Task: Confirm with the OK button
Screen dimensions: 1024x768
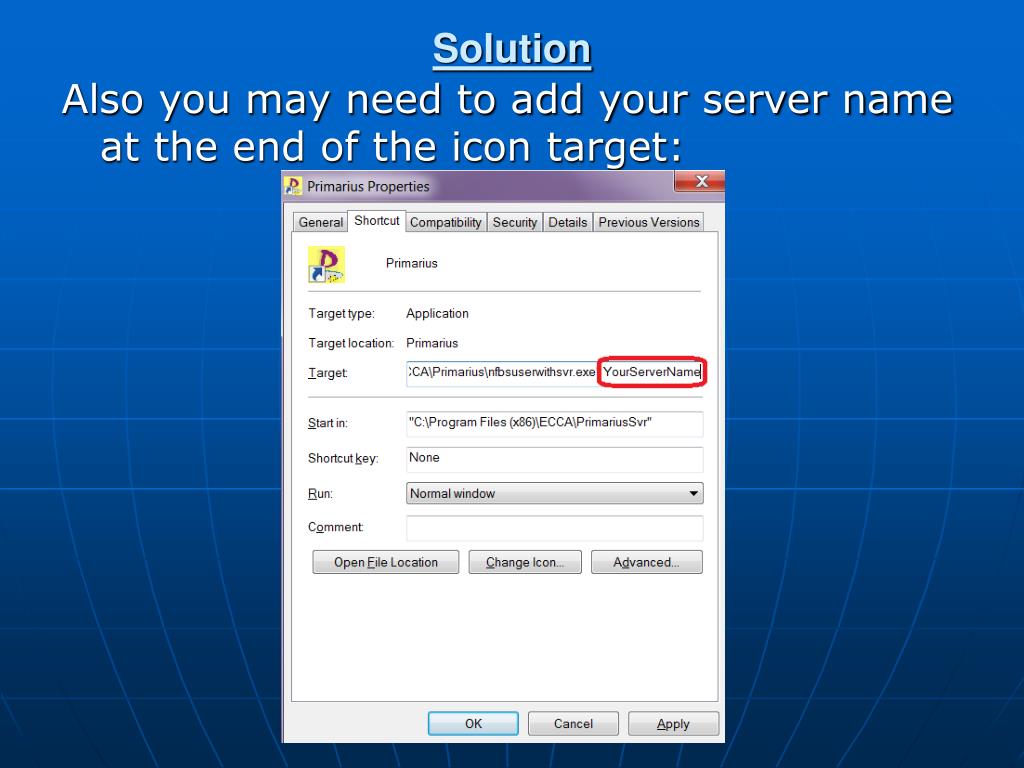Action: [x=473, y=724]
